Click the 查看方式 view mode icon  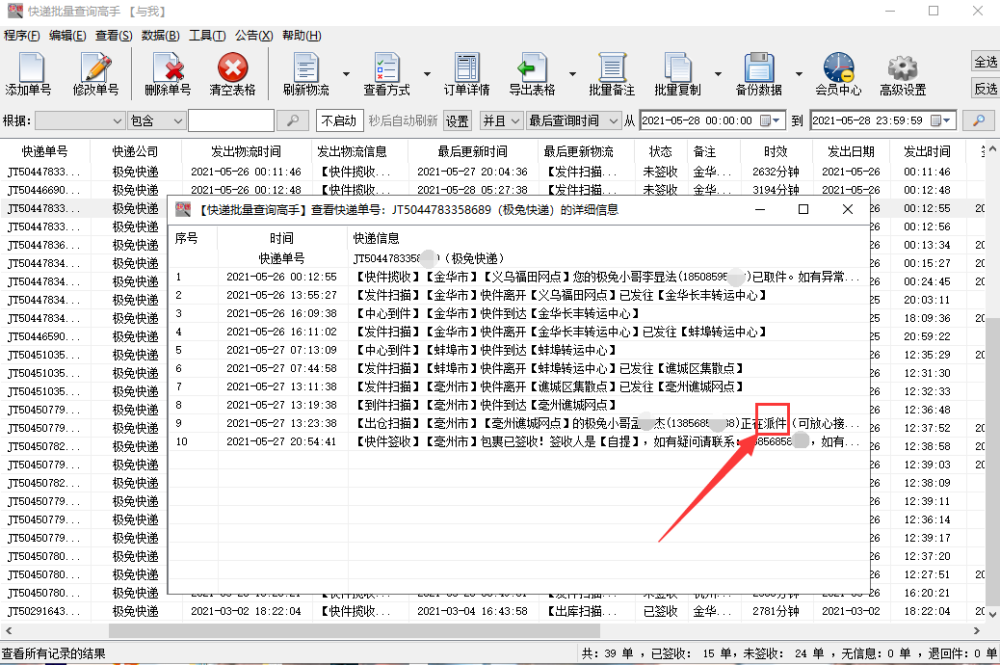pyautogui.click(x=386, y=75)
